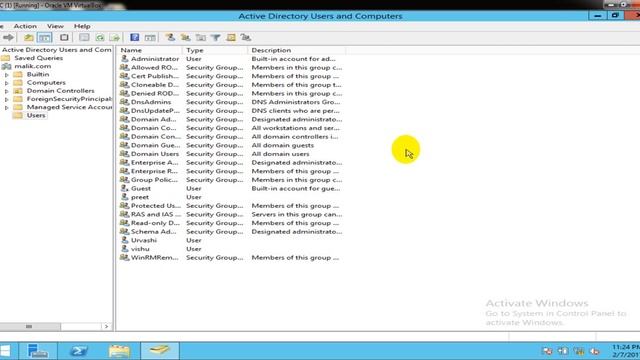The image size is (640, 360).
Task: Click the user icon beside Administrator
Action: pyautogui.click(x=124, y=59)
